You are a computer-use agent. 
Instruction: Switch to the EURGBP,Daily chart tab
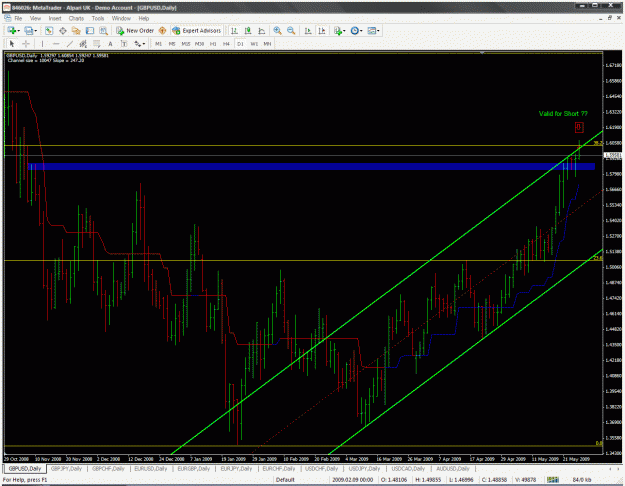click(x=194, y=469)
